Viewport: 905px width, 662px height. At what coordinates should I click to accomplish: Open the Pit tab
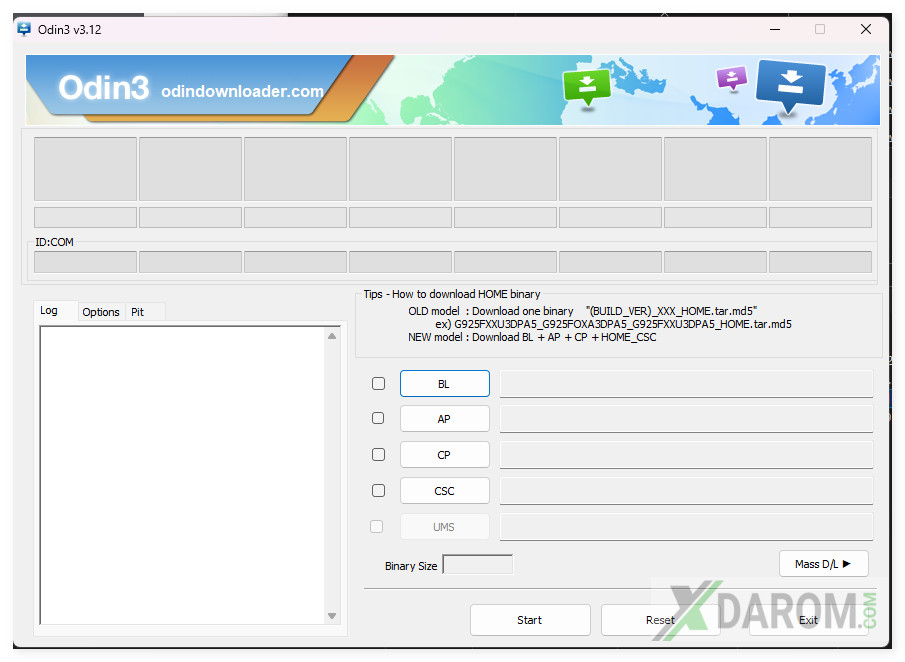point(138,312)
